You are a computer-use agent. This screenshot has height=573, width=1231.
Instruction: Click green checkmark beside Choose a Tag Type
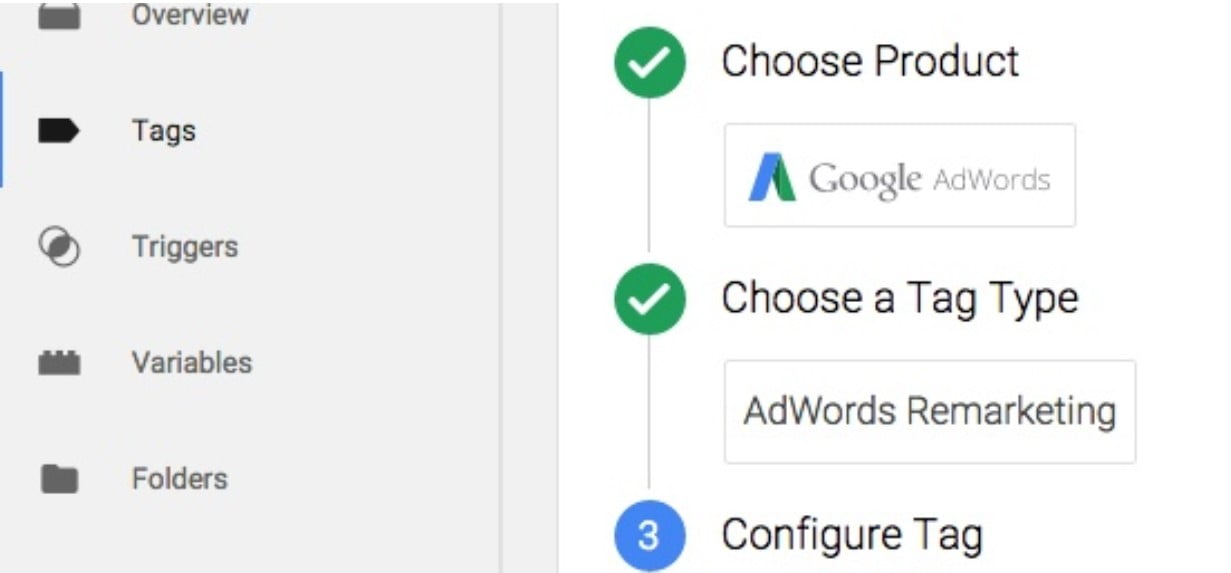coord(650,298)
